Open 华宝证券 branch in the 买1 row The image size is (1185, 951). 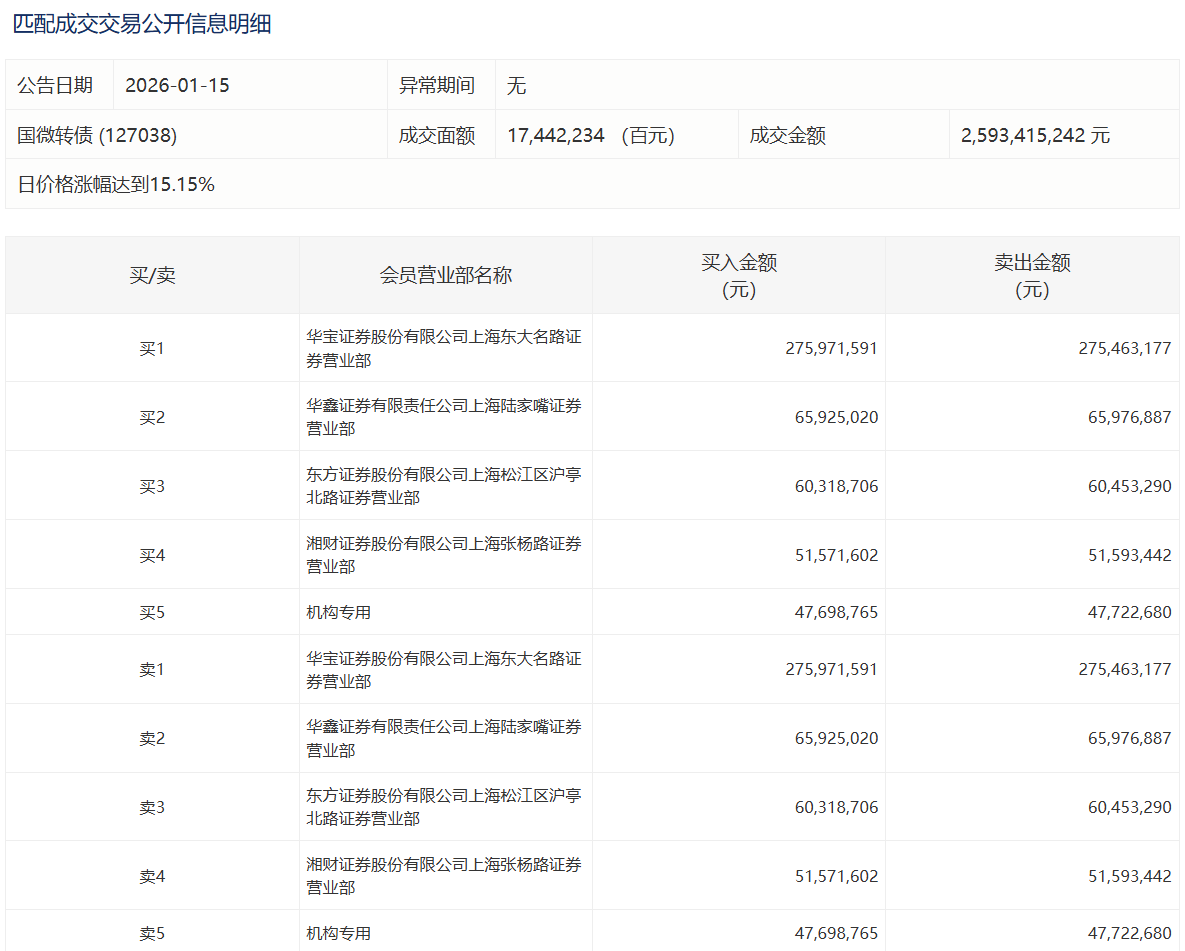tap(443, 349)
